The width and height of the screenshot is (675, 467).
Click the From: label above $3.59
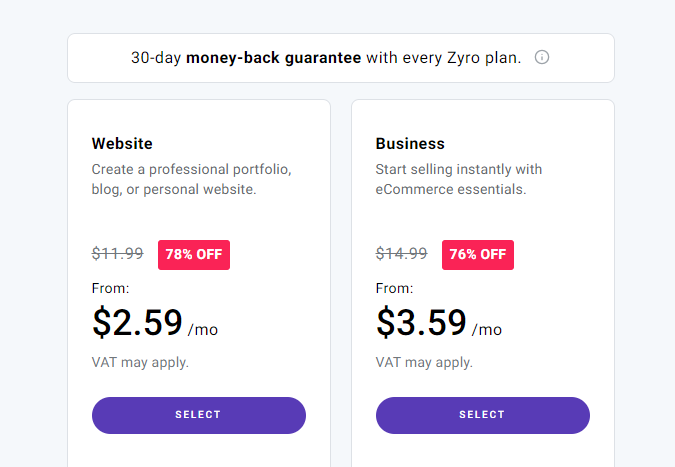pyautogui.click(x=395, y=288)
